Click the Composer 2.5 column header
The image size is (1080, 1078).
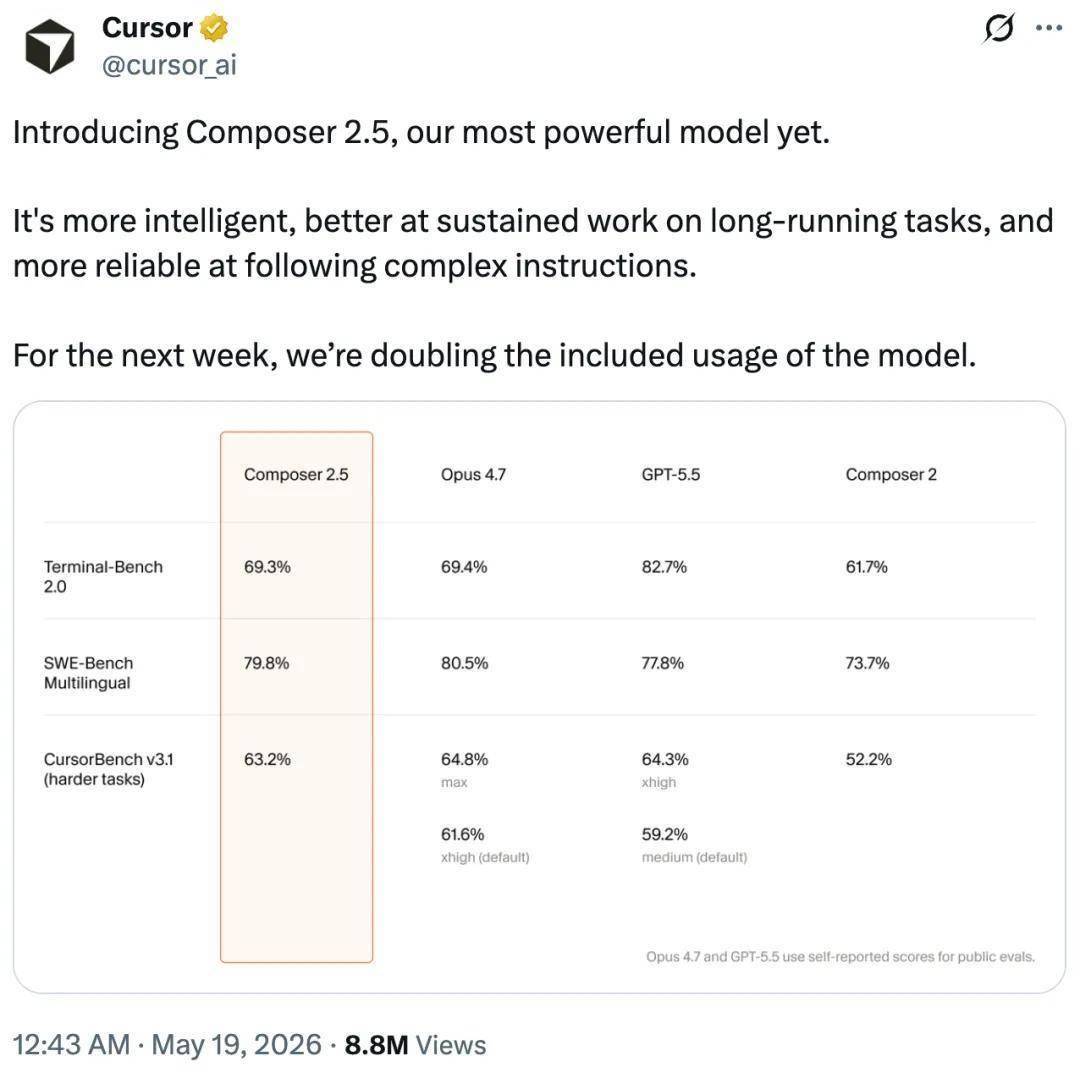point(296,475)
